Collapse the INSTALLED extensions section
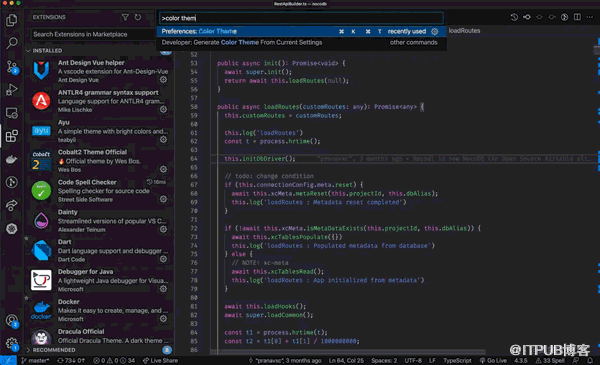 click(x=99, y=51)
